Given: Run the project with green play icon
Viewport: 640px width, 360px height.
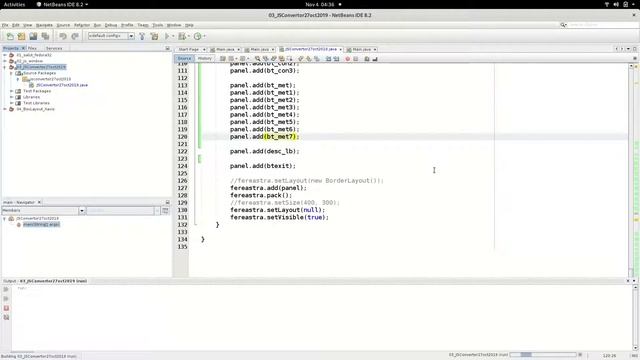Looking at the screenshot, I should point(167,36).
